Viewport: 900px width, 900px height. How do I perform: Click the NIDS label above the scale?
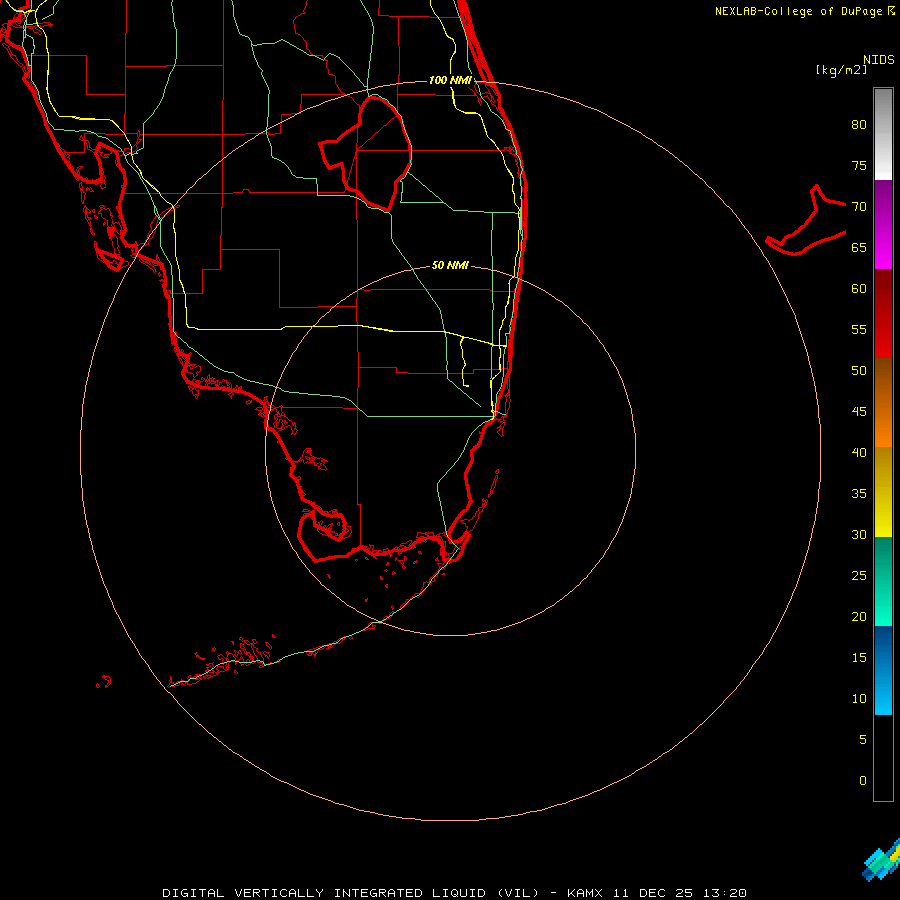point(878,60)
